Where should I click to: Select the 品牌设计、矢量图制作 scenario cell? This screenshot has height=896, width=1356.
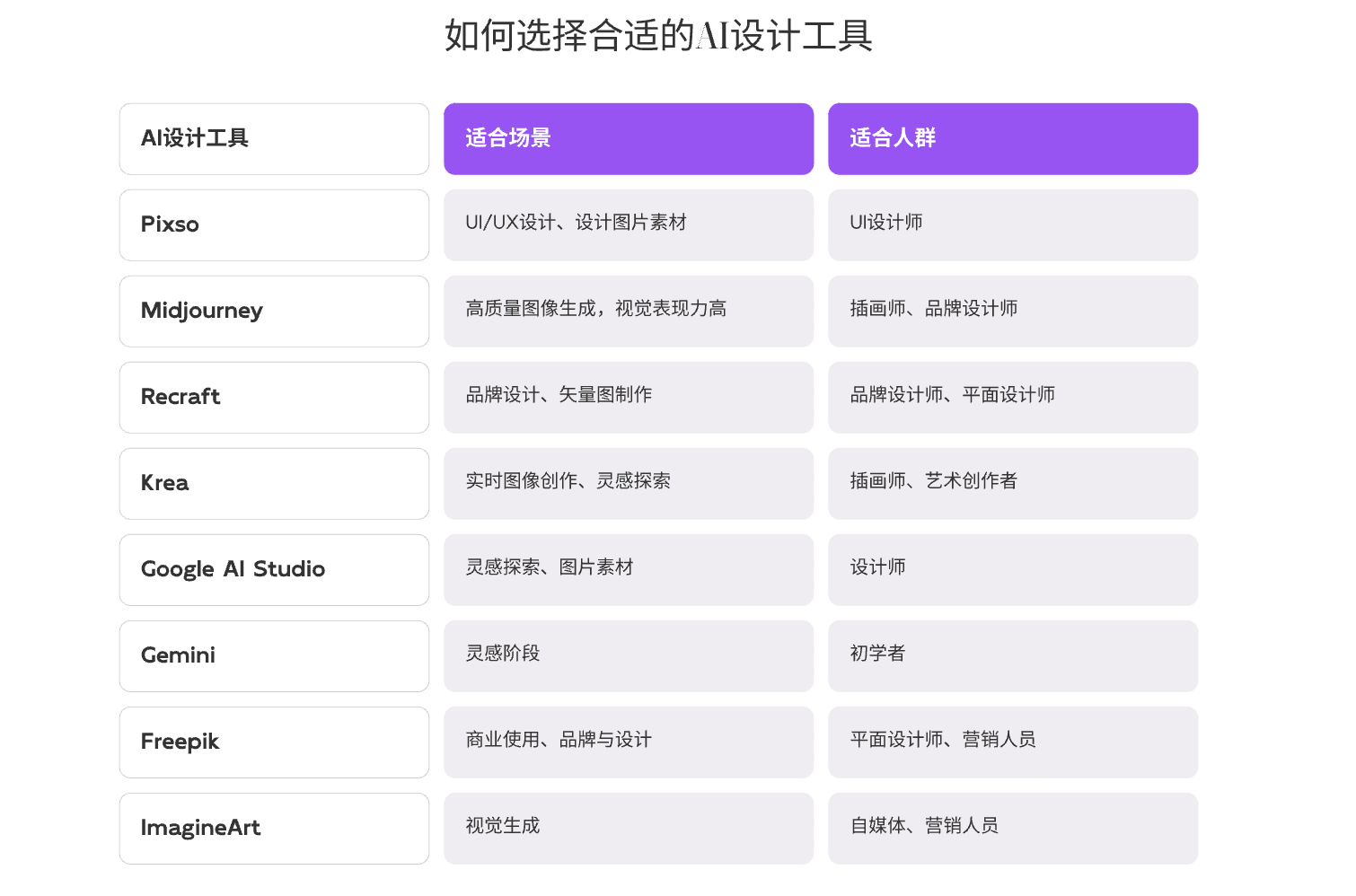[x=628, y=397]
